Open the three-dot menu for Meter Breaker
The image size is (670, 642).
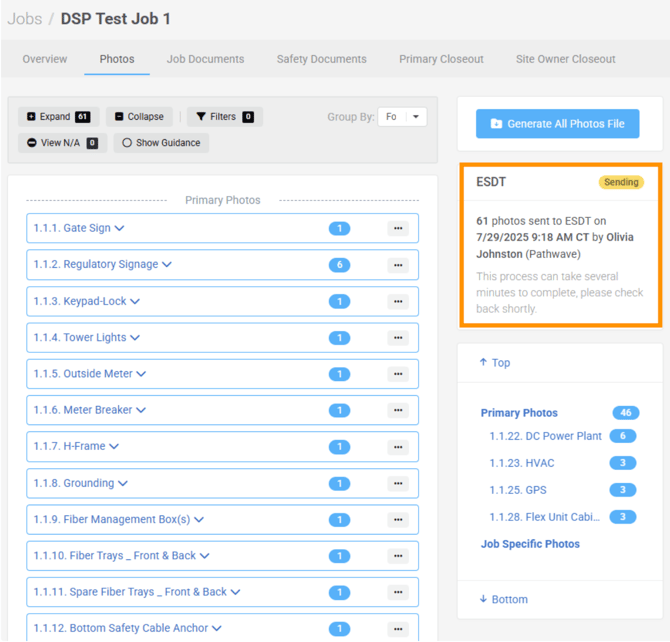(398, 411)
